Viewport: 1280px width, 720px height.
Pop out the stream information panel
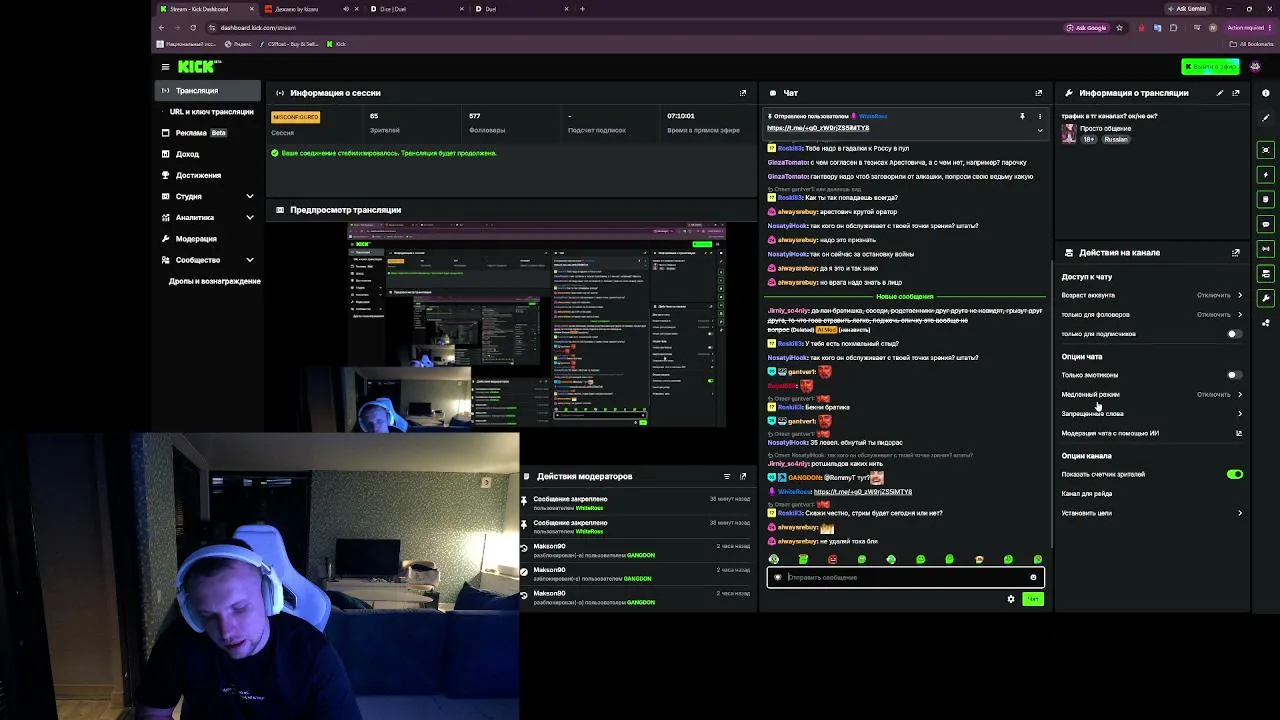tap(1236, 93)
